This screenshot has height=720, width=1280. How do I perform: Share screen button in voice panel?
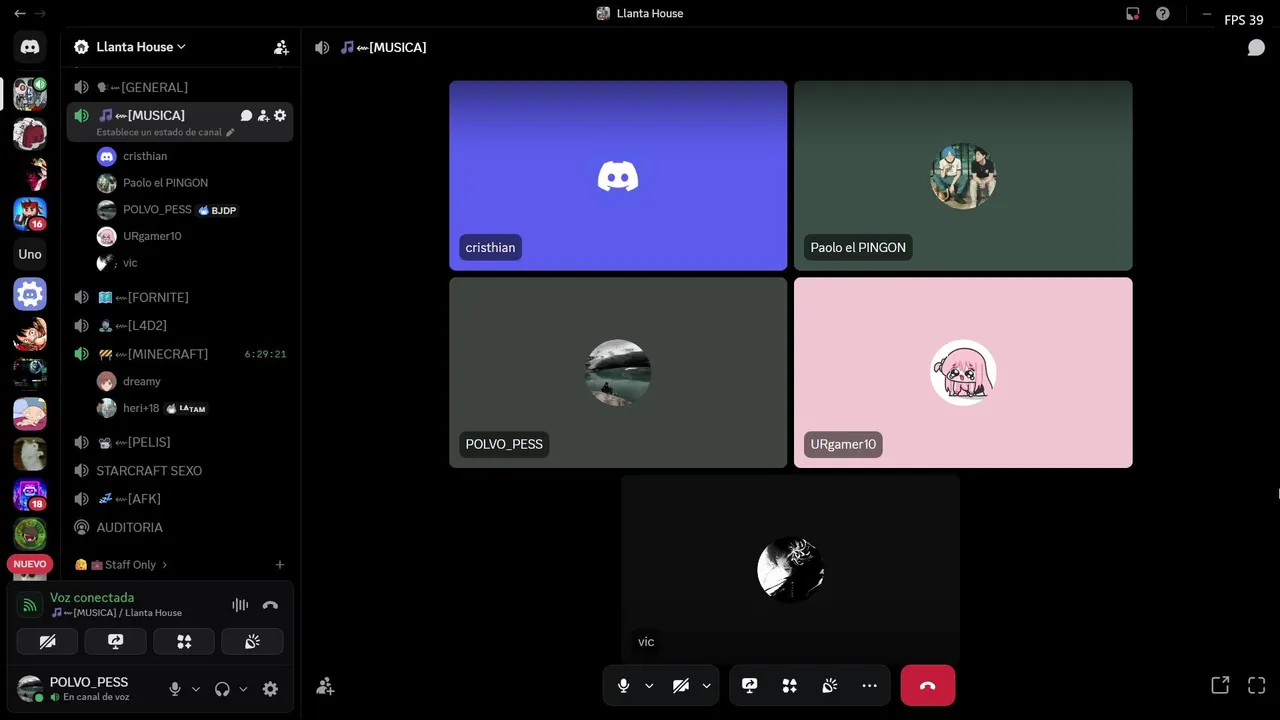115,642
